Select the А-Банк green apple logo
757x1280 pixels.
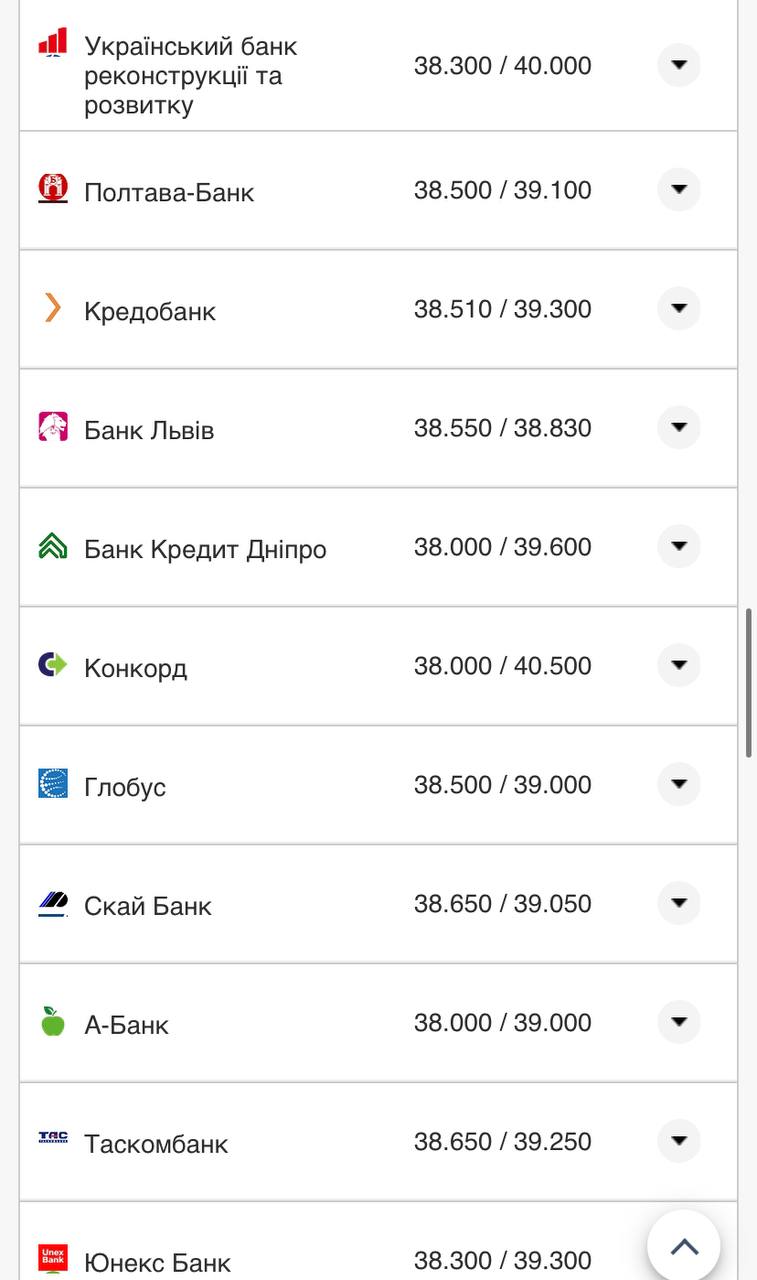(x=53, y=1022)
